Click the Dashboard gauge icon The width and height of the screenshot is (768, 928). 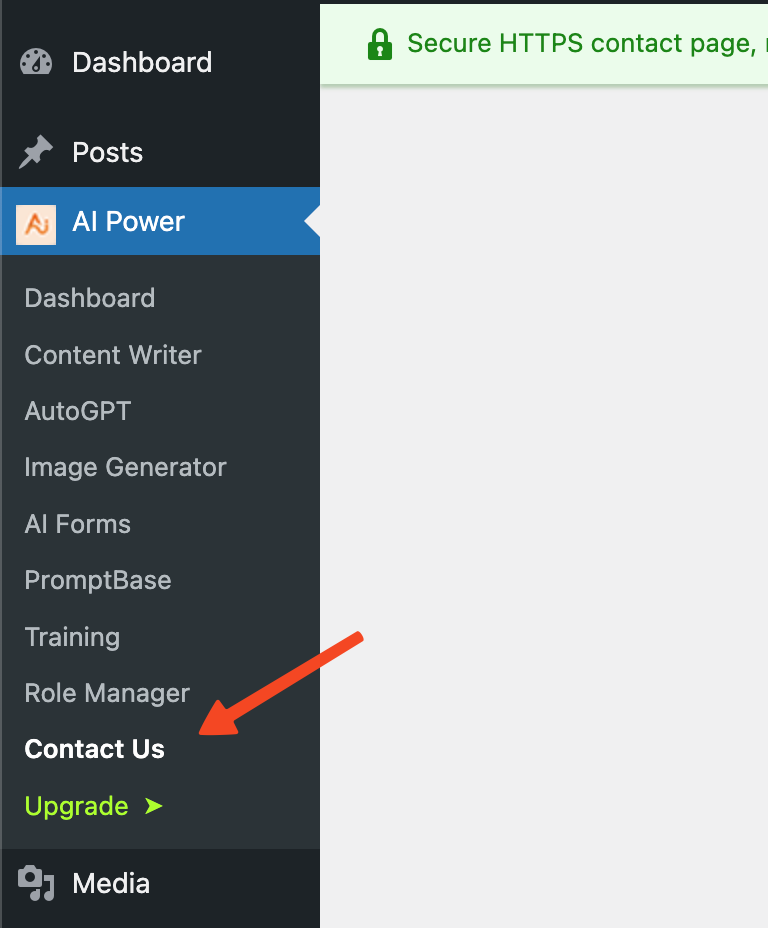point(35,62)
